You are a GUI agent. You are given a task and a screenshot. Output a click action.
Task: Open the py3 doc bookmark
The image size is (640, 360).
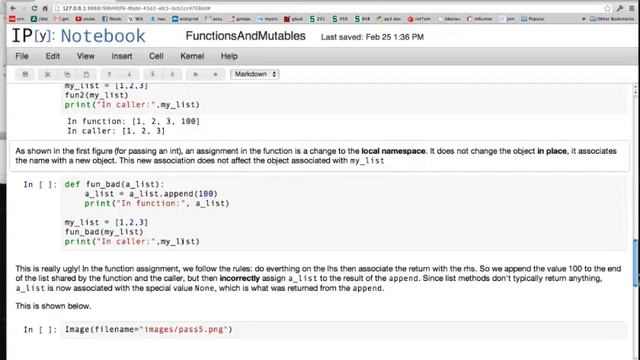click(x=389, y=19)
